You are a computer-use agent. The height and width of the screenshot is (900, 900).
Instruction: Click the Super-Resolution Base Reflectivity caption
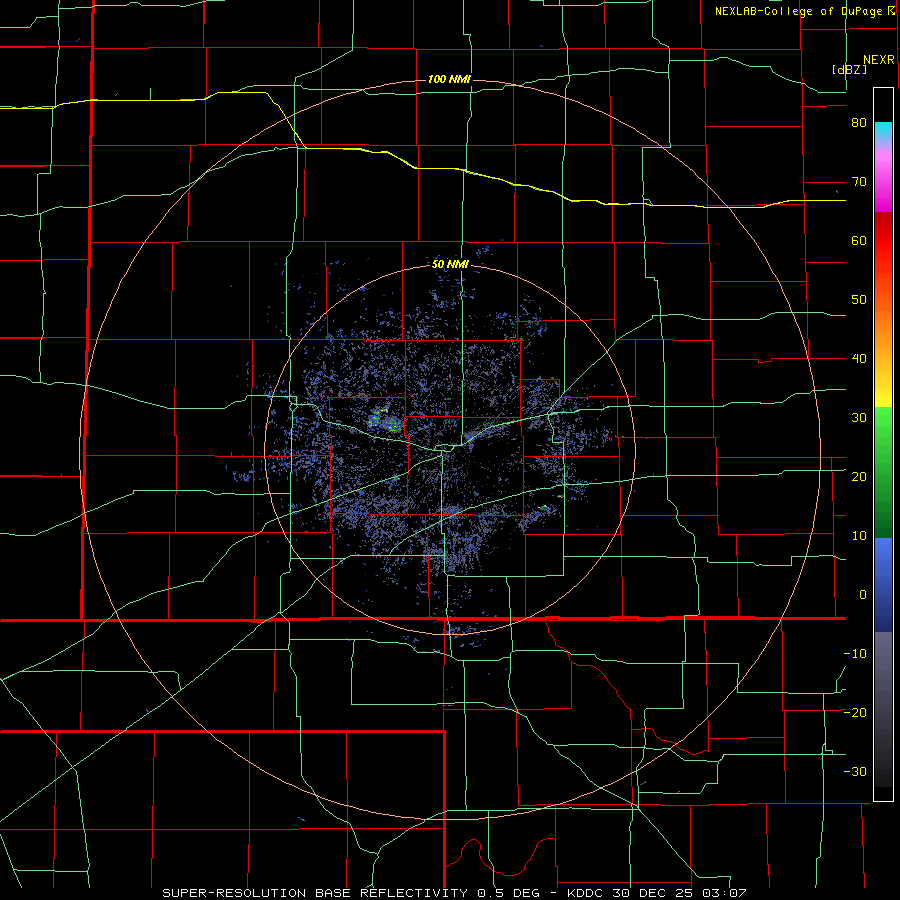[454, 893]
